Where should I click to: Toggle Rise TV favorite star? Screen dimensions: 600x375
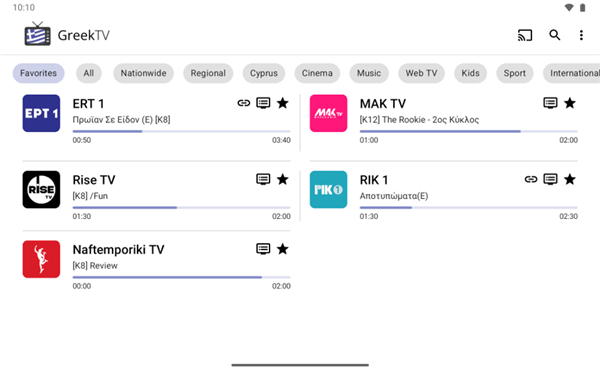tap(283, 179)
